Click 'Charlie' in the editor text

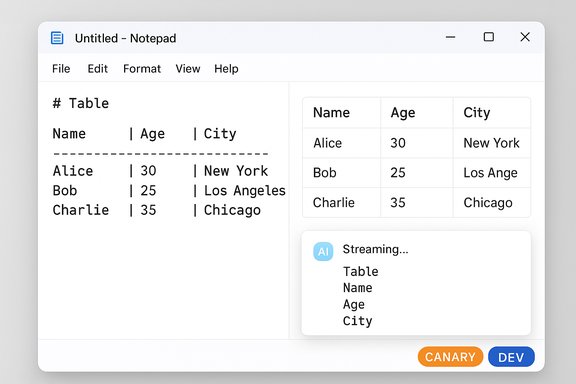pyautogui.click(x=81, y=210)
